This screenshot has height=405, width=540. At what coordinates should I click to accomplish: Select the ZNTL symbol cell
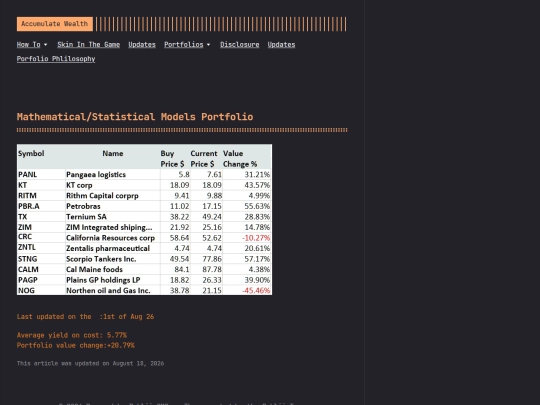point(41,248)
